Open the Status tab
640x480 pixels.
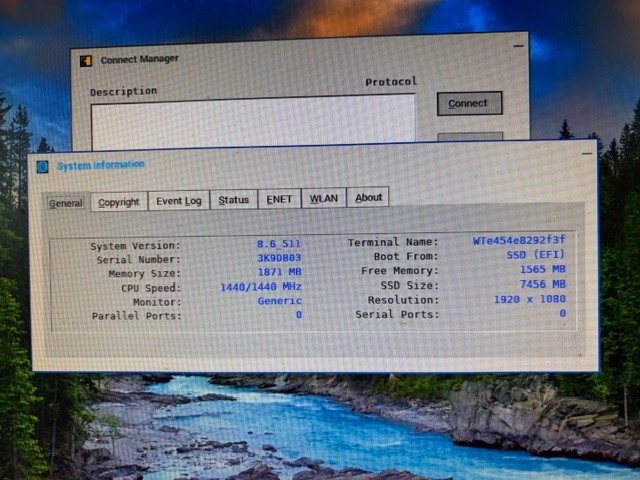[x=233, y=200]
